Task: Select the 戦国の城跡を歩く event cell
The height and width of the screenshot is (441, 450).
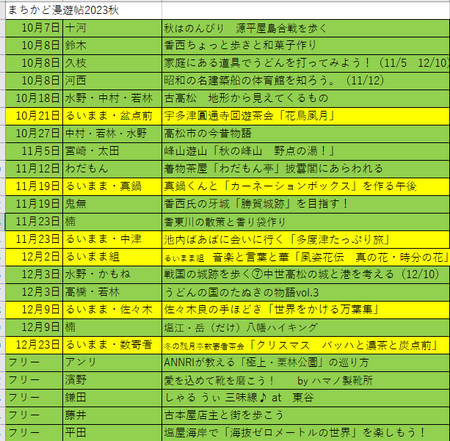Action: click(306, 275)
